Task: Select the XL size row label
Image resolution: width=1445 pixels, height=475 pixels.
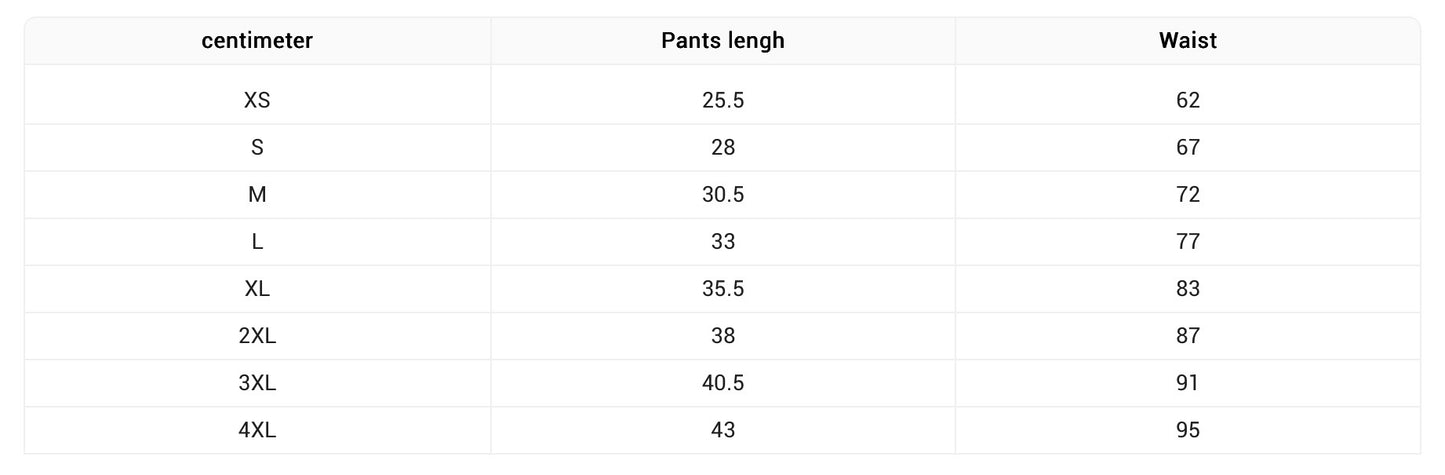Action: [x=257, y=289]
